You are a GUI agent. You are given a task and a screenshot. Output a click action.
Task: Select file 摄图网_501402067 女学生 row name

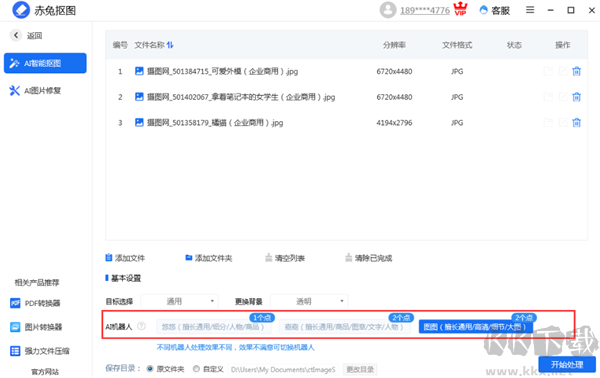241,97
